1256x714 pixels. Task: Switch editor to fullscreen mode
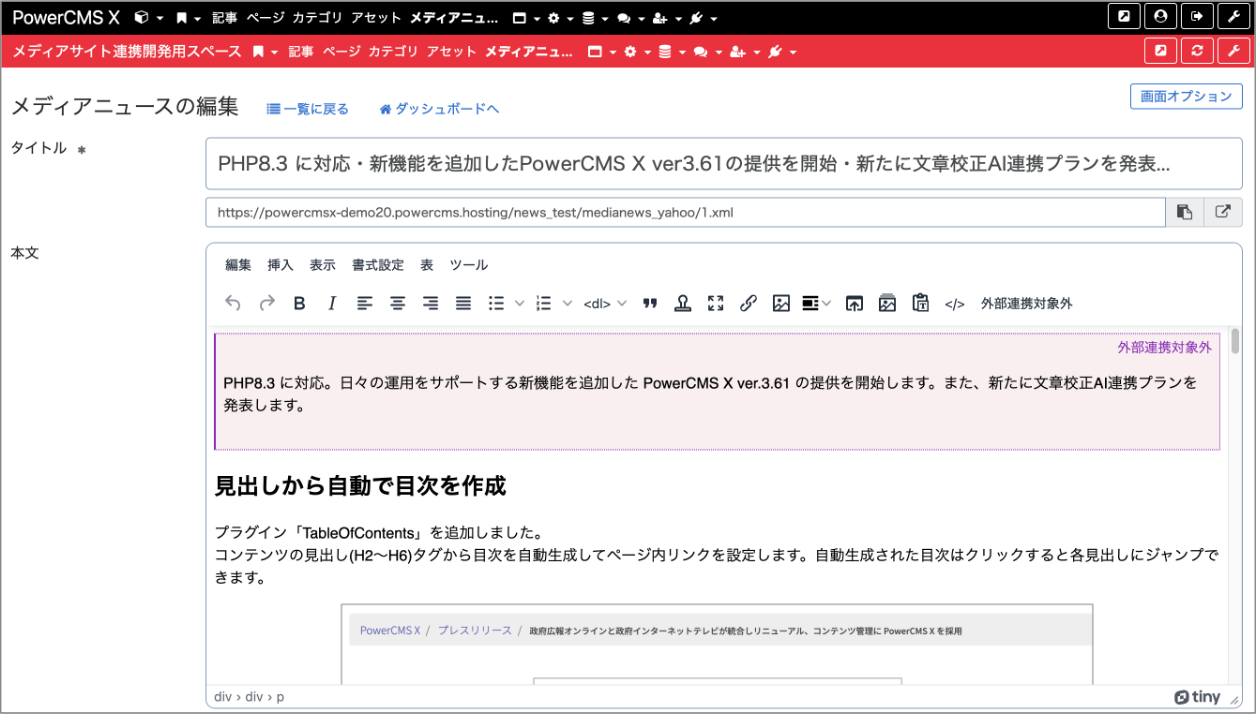(x=715, y=303)
